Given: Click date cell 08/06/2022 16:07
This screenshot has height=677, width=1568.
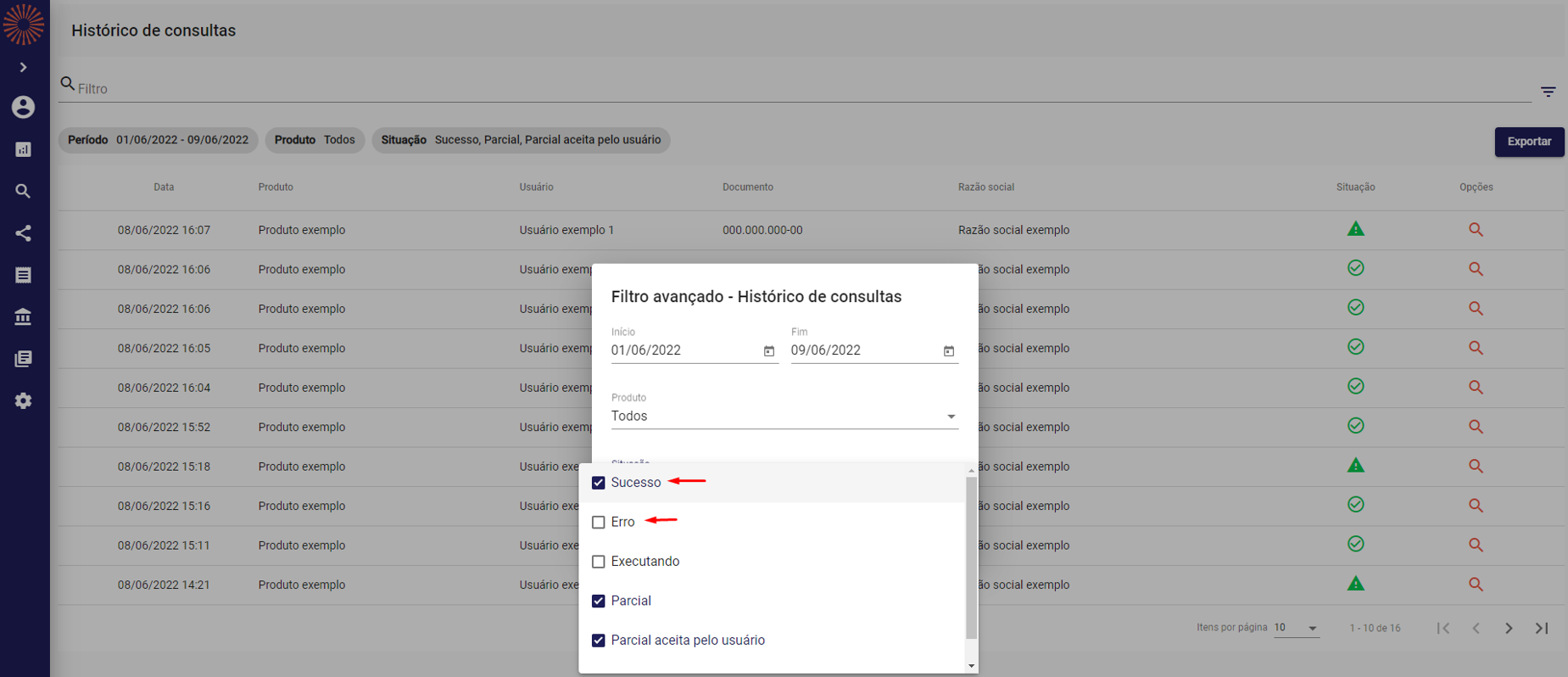Looking at the screenshot, I should (x=164, y=230).
